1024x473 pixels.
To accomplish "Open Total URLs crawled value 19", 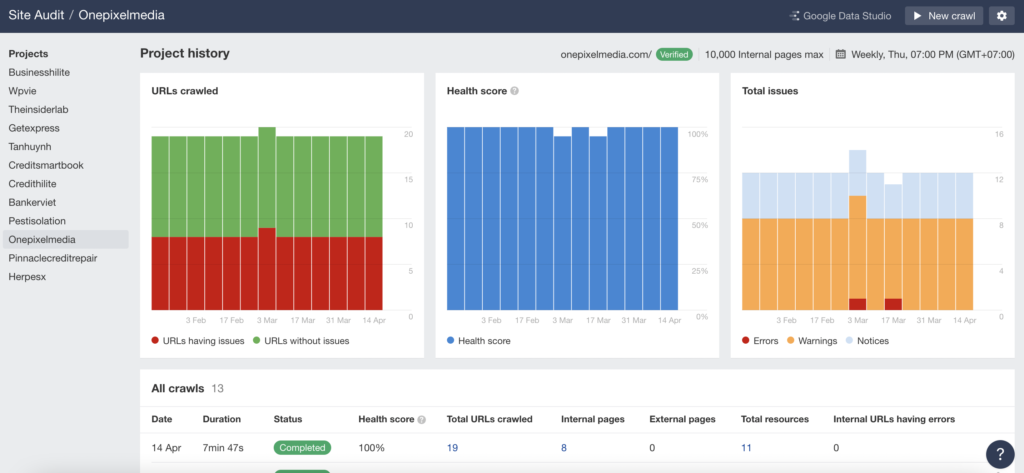I will (x=451, y=448).
